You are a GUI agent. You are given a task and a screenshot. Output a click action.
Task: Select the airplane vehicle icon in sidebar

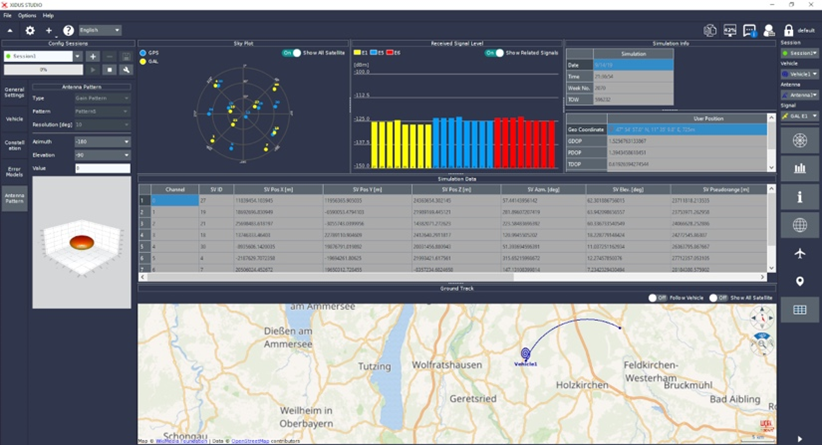(x=799, y=253)
